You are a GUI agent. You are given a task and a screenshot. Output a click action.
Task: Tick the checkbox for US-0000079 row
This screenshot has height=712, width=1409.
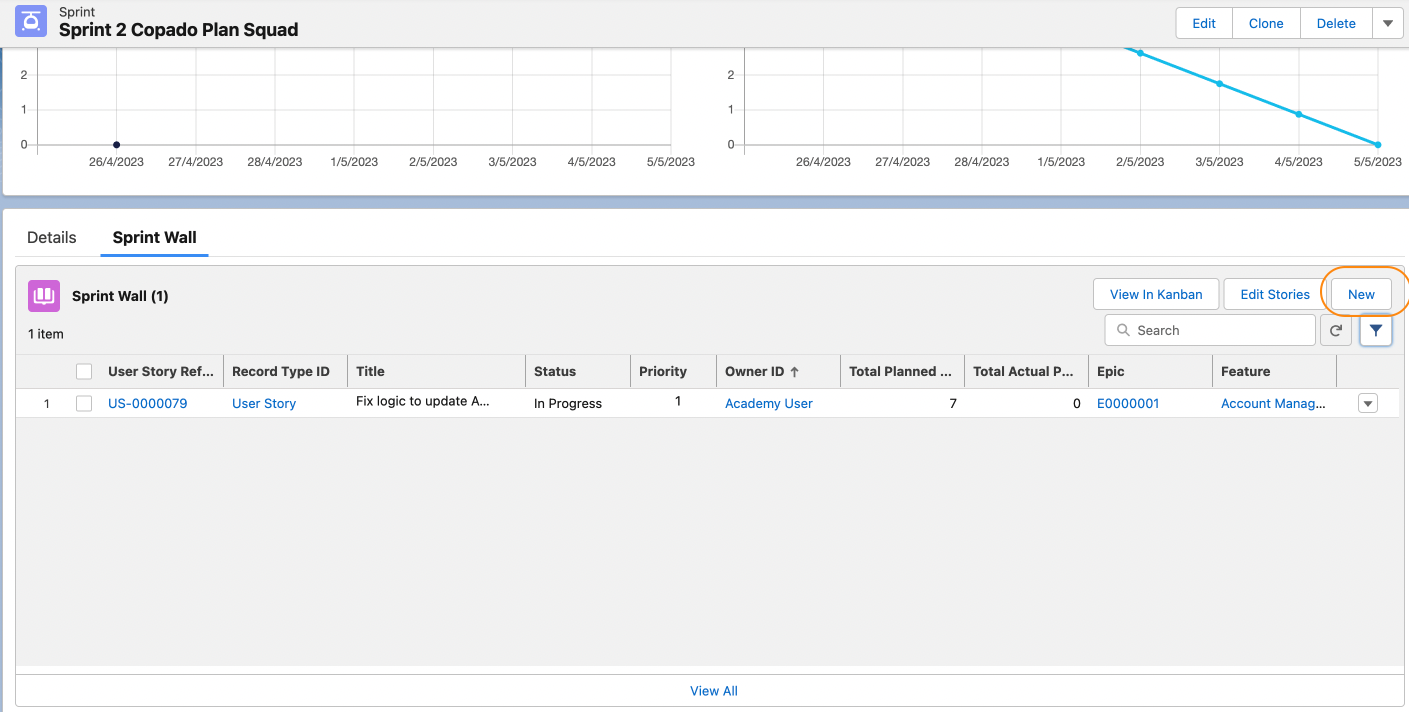point(84,403)
